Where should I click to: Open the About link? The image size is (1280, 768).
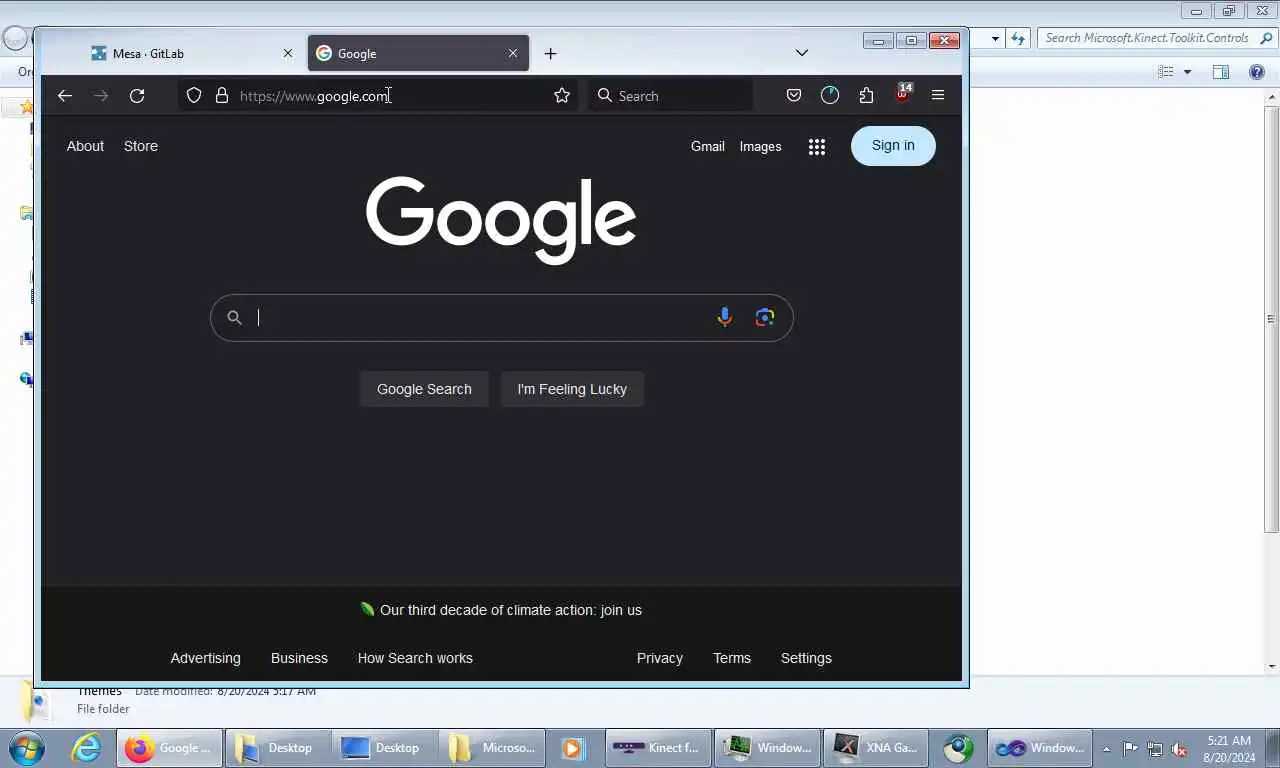pyautogui.click(x=85, y=146)
